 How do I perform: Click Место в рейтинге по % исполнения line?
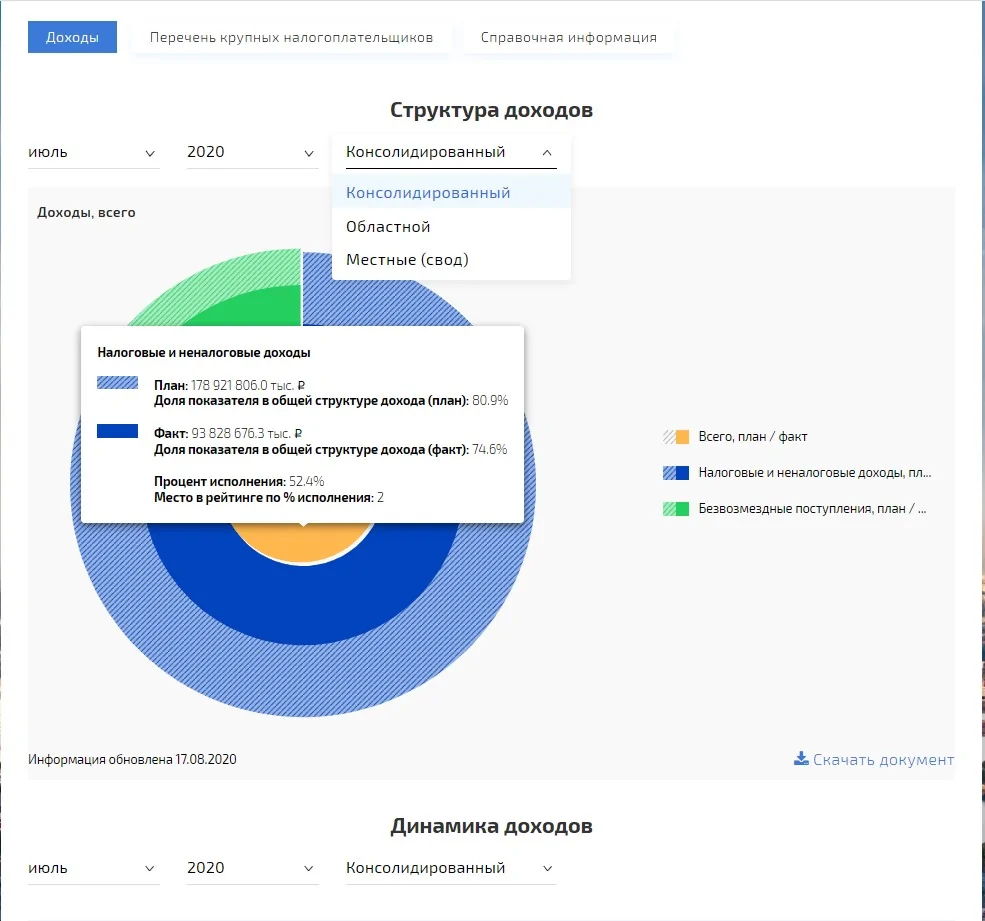[269, 498]
